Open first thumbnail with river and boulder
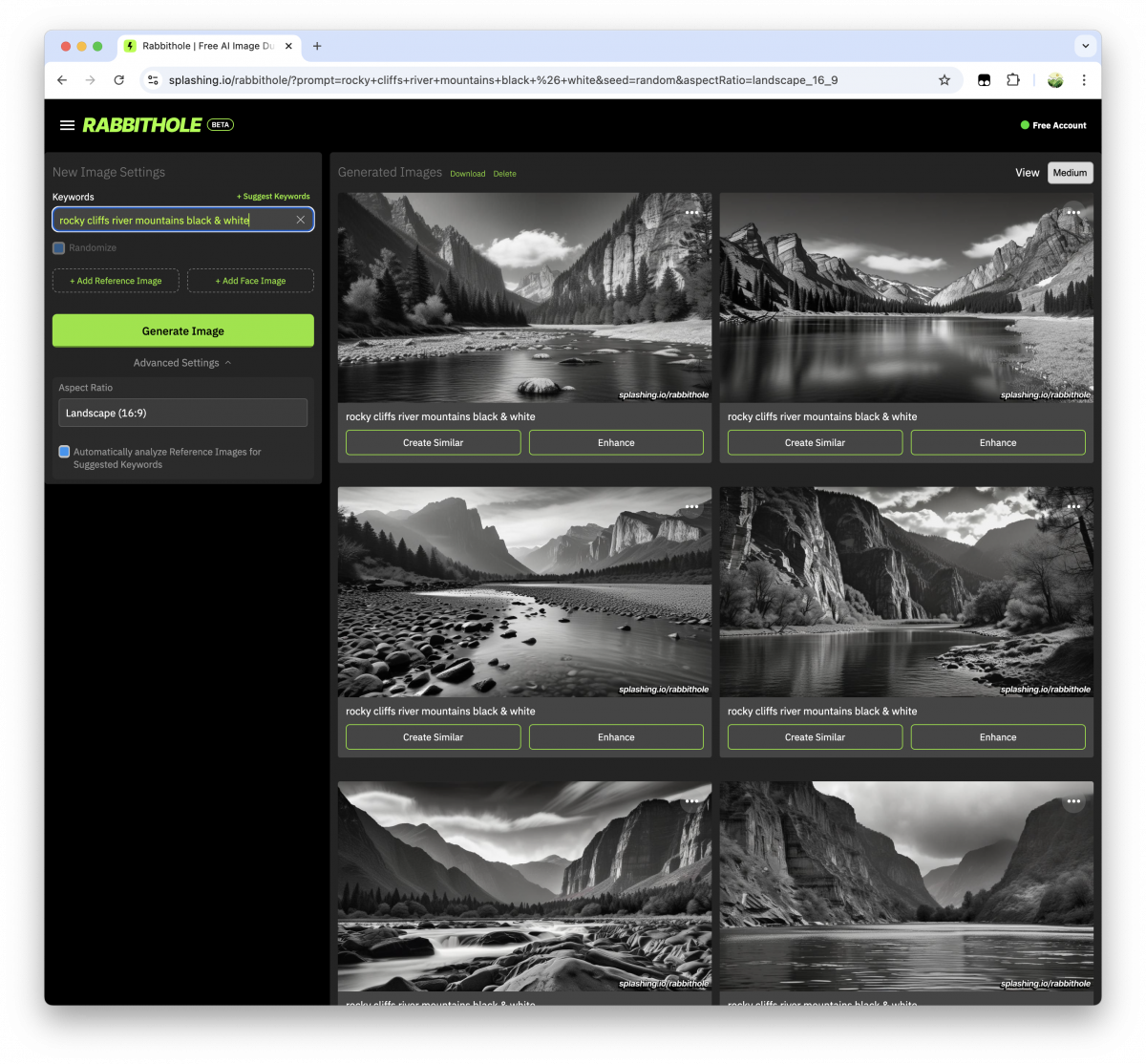The width and height of the screenshot is (1146, 1064). point(524,297)
